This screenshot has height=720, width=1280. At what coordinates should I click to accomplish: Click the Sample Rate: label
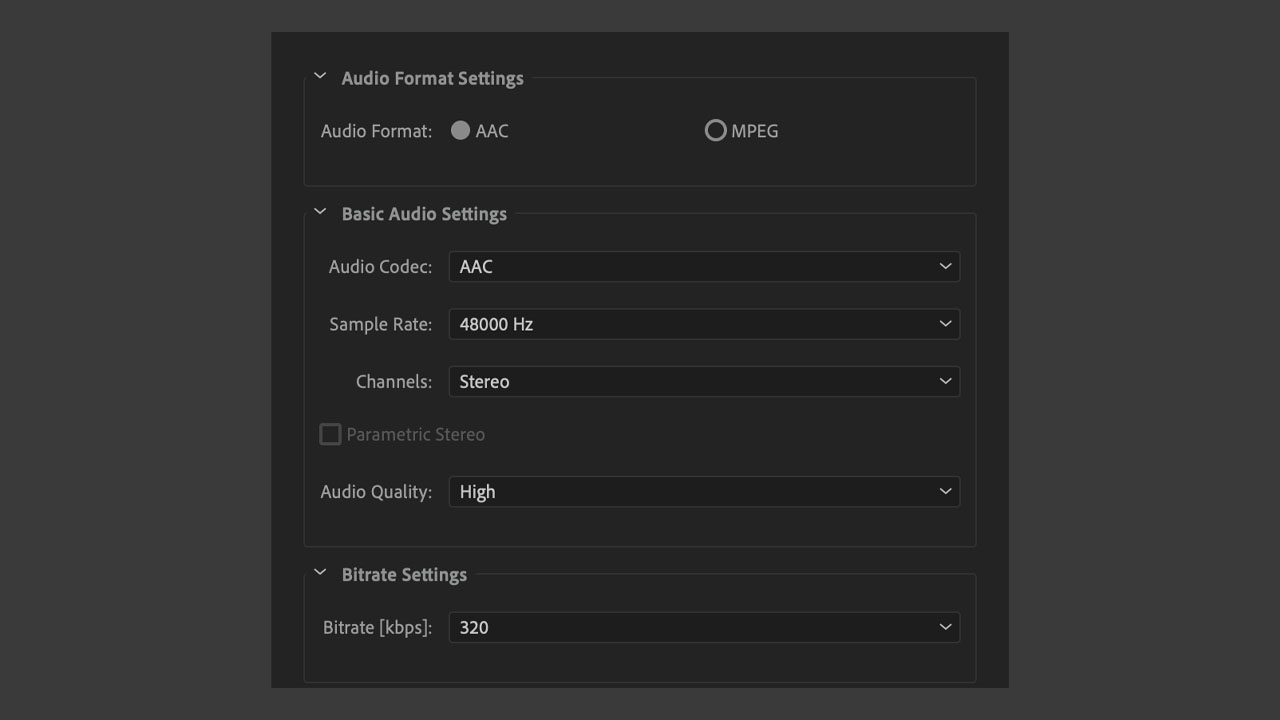click(x=380, y=324)
